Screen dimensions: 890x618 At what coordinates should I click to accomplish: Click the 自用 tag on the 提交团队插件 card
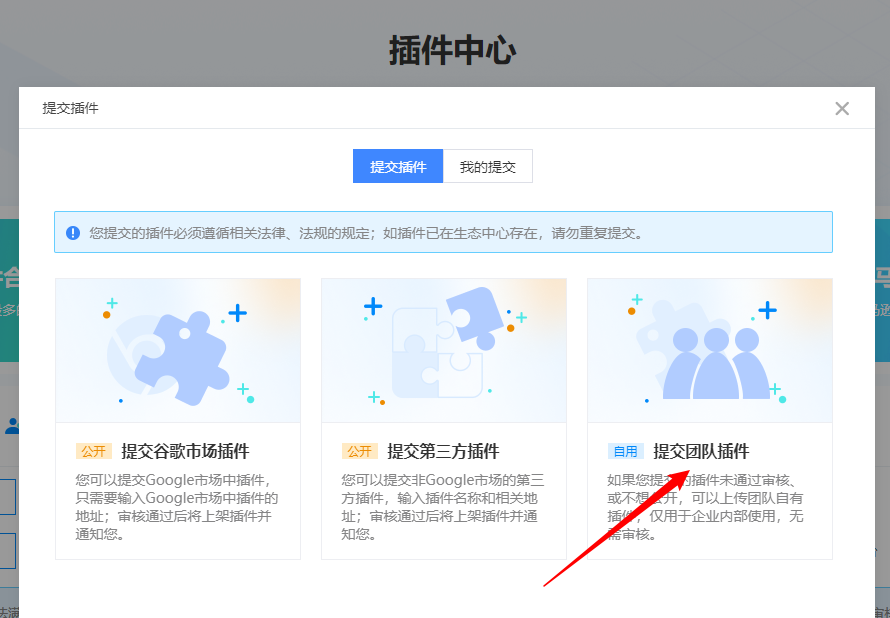[625, 451]
